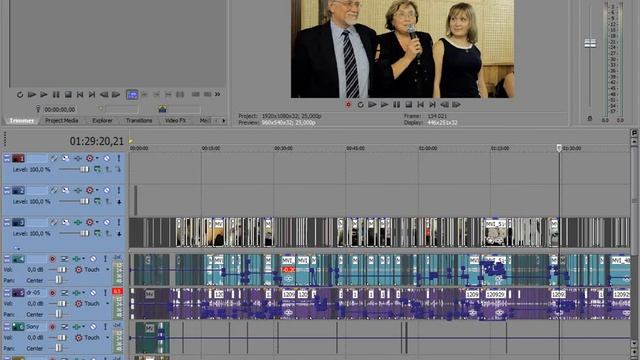The width and height of the screenshot is (640, 360).
Task: Open the Explorer tab
Action: point(102,121)
